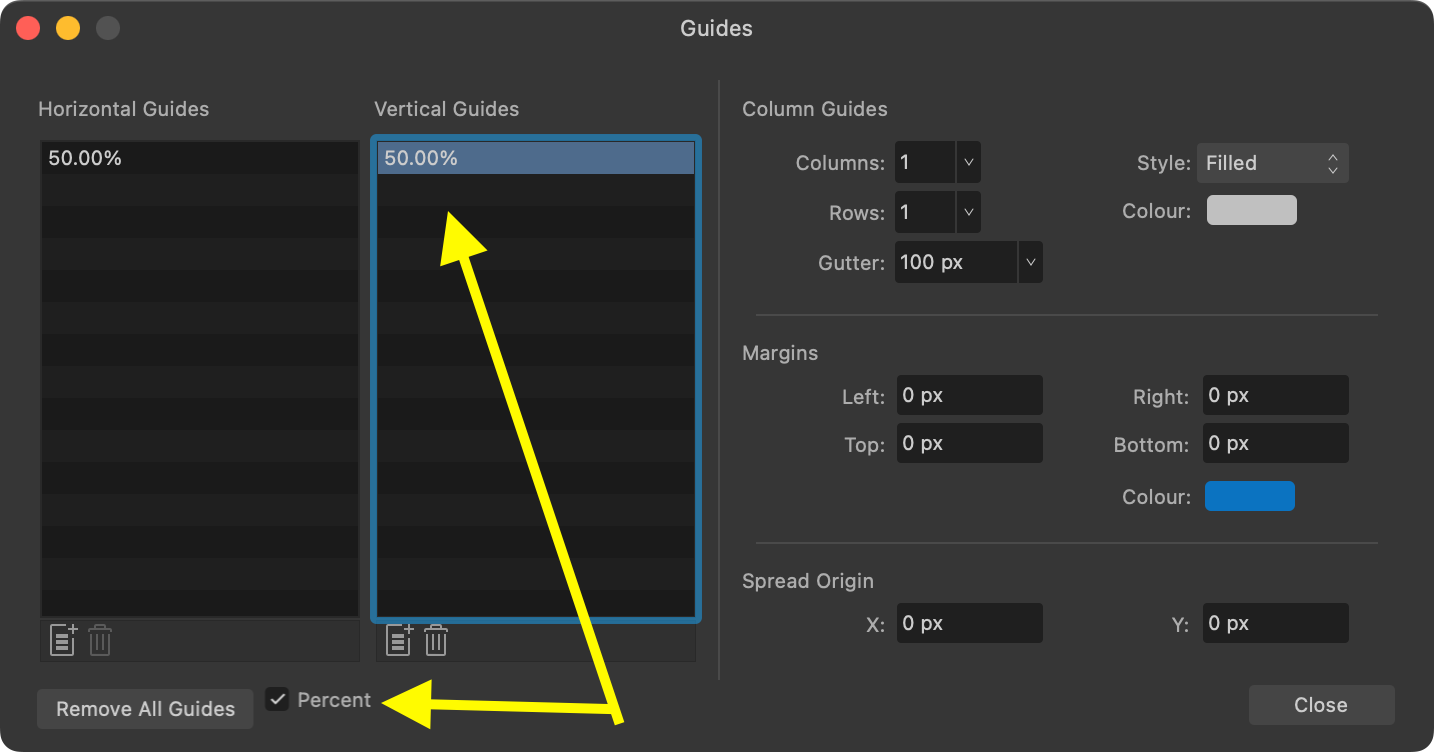Select the 50.00% vertical guide entry
This screenshot has width=1434, height=752.
pos(534,157)
